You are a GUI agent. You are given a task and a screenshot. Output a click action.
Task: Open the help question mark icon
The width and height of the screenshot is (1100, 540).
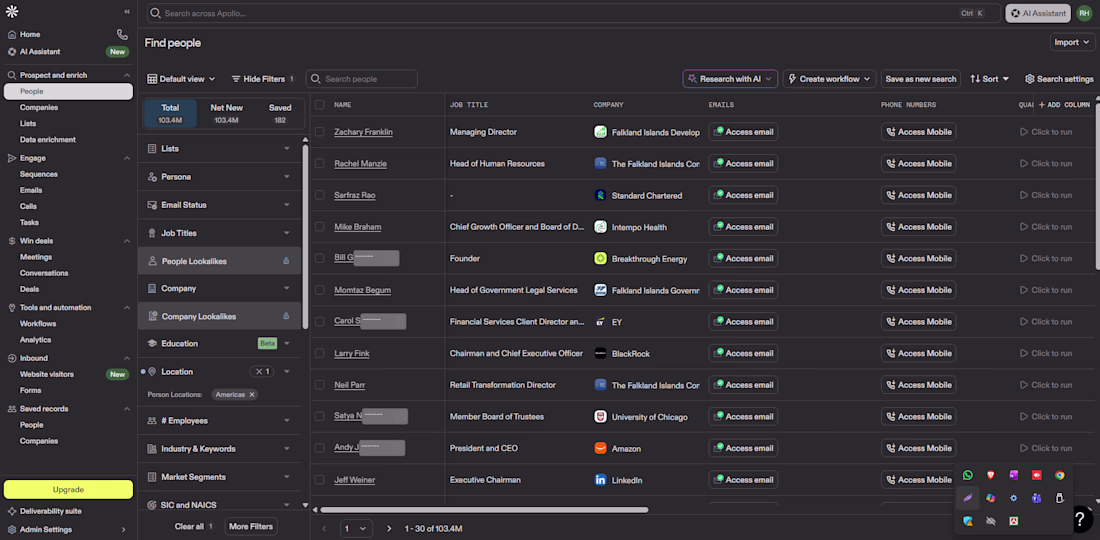1081,518
